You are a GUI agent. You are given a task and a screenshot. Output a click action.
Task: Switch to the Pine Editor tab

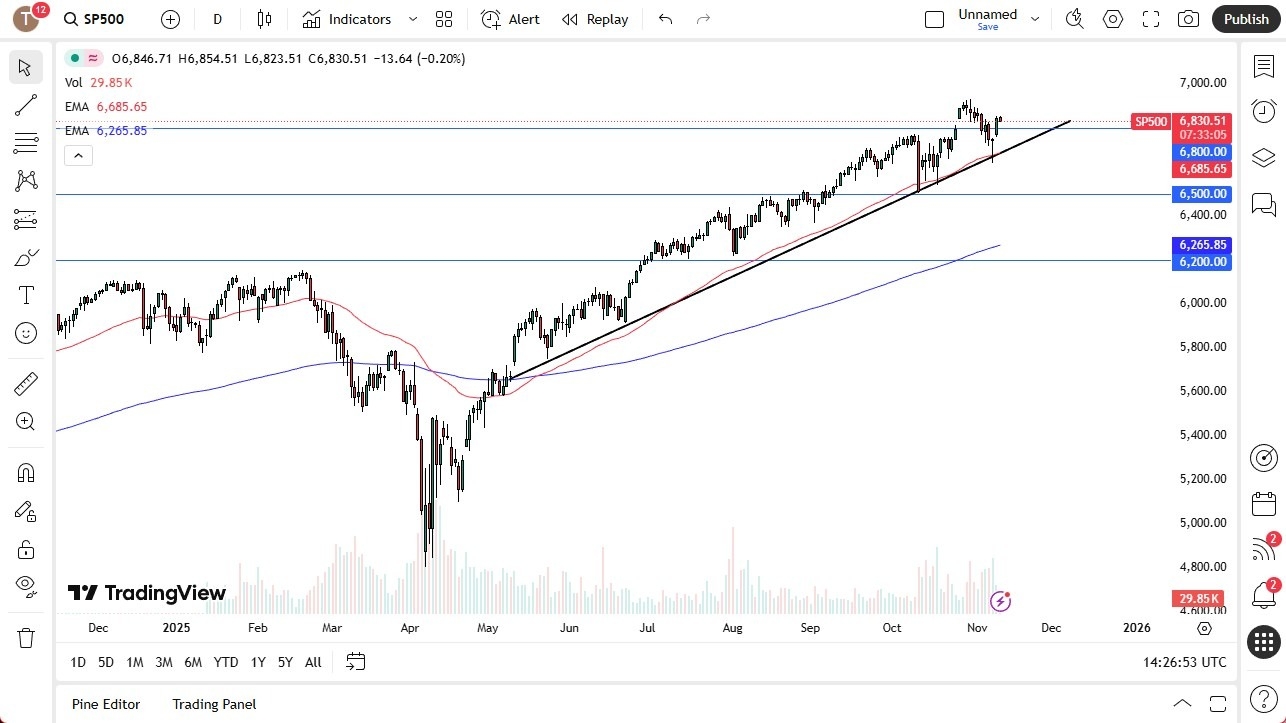(105, 704)
